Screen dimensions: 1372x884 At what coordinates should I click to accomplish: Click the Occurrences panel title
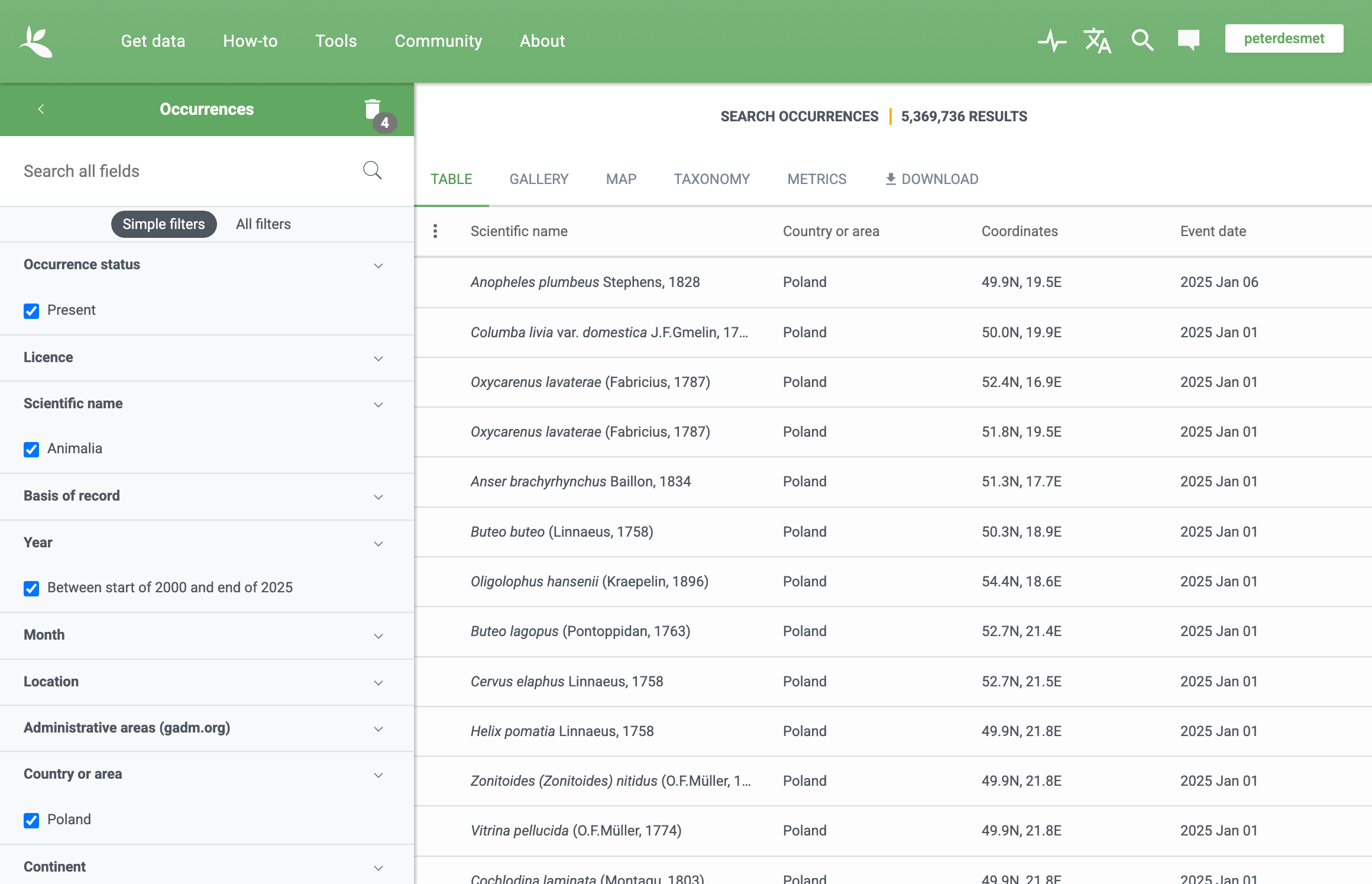tap(206, 109)
